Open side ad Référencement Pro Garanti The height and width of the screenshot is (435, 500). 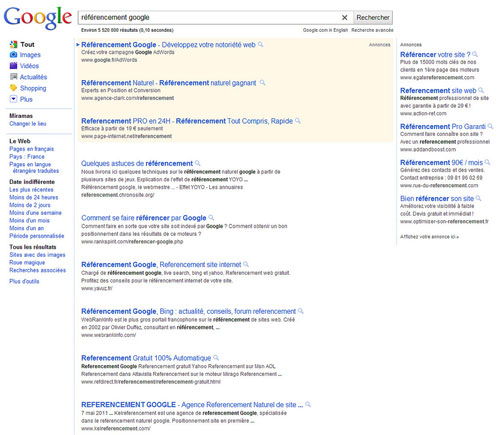[443, 127]
